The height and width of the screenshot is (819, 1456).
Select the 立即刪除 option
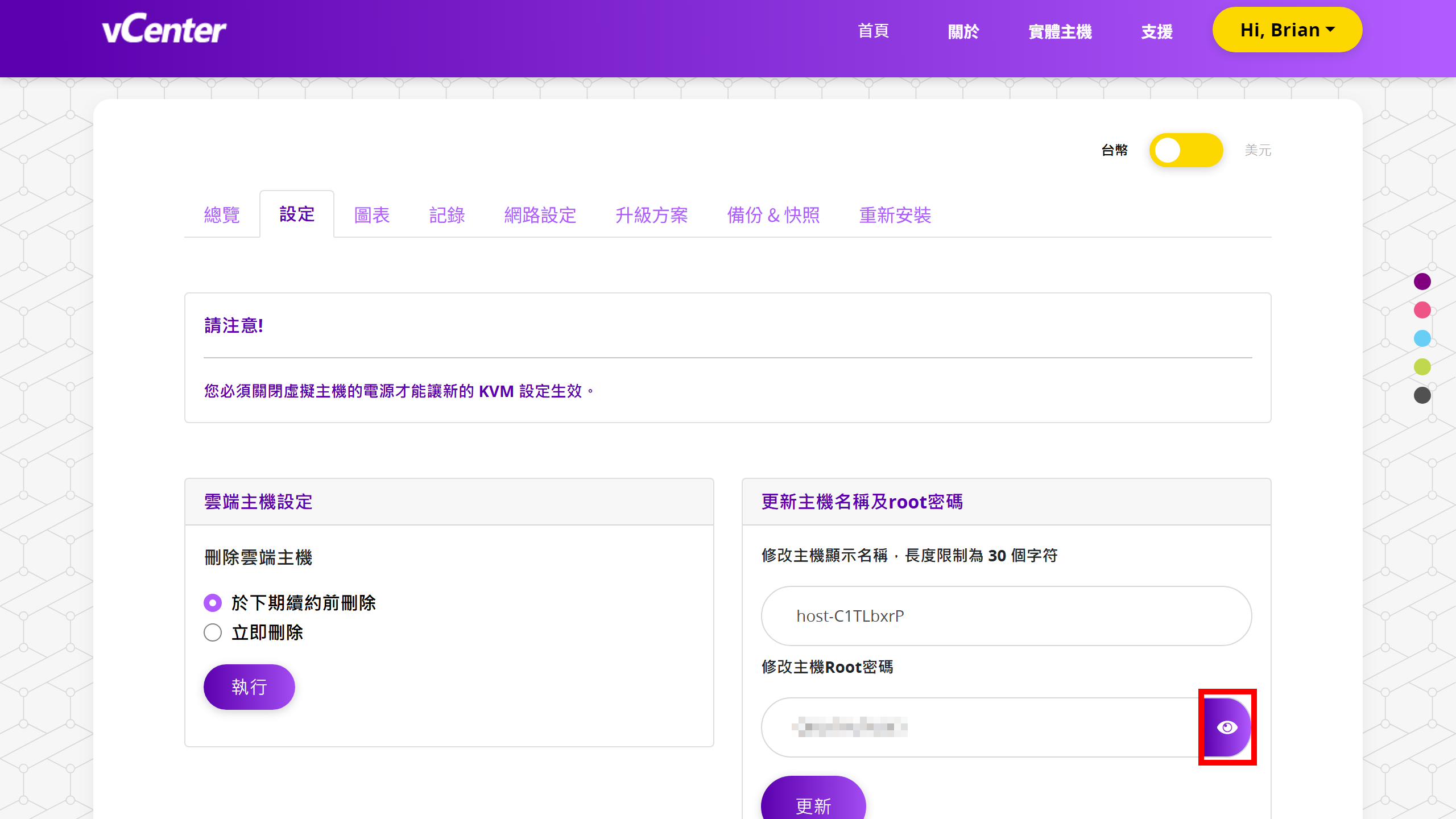pos(213,632)
